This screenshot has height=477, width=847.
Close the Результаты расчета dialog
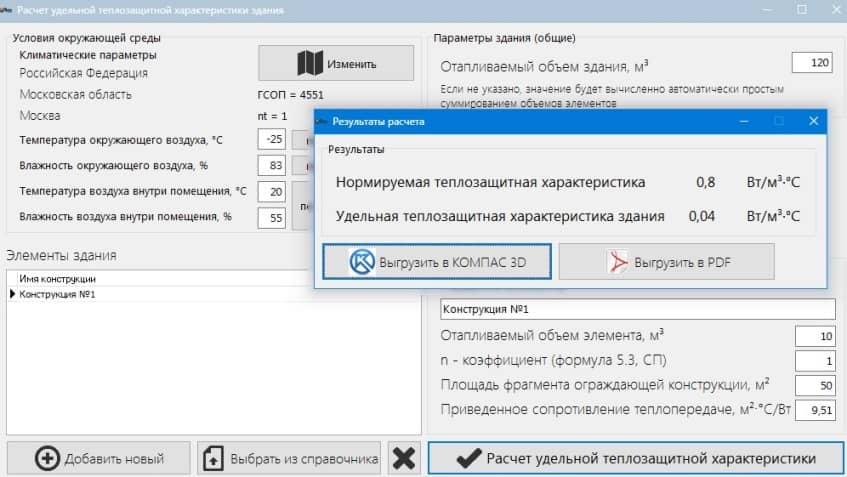(813, 121)
